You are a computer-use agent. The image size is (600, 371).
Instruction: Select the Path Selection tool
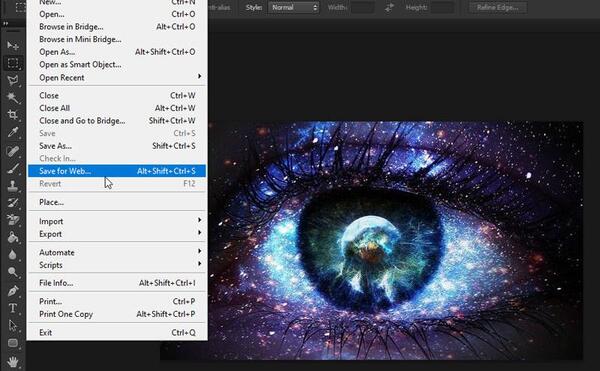click(13, 325)
